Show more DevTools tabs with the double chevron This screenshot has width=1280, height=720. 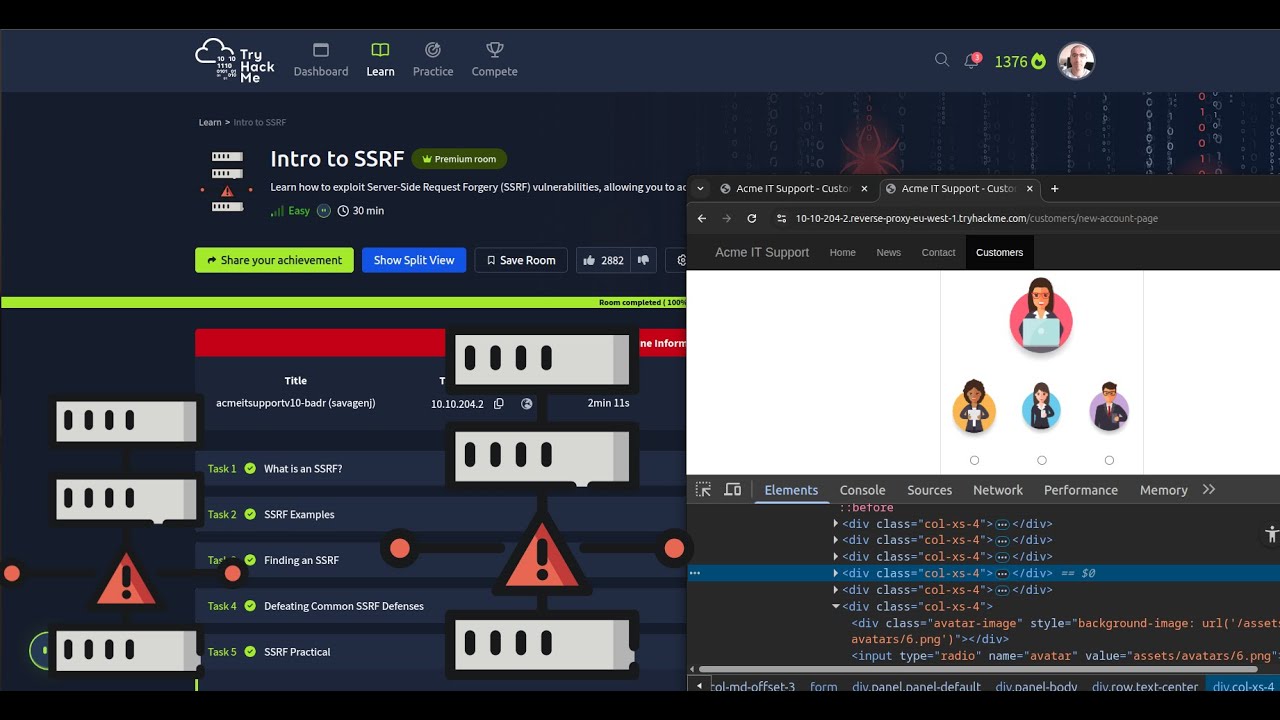point(1209,489)
